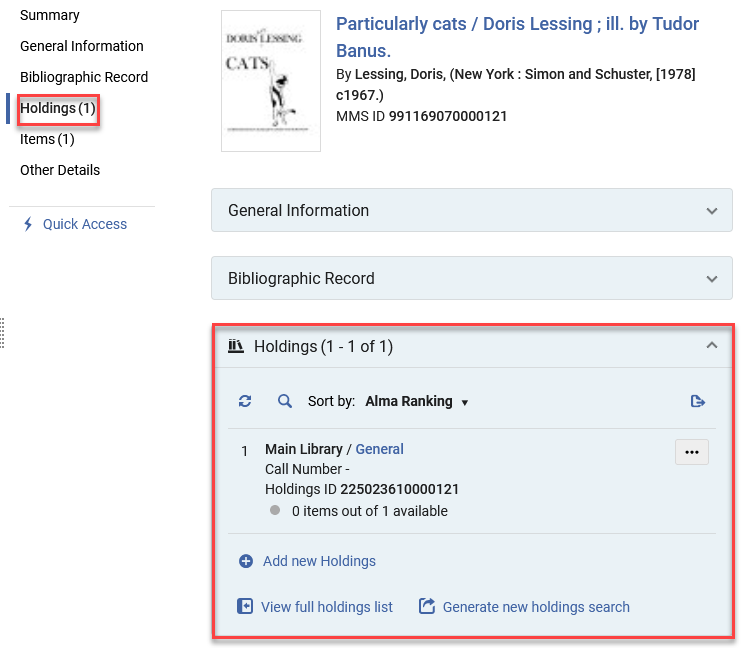748x650 pixels.
Task: Open the ellipsis actions menu for Main Library
Action: coord(692,452)
